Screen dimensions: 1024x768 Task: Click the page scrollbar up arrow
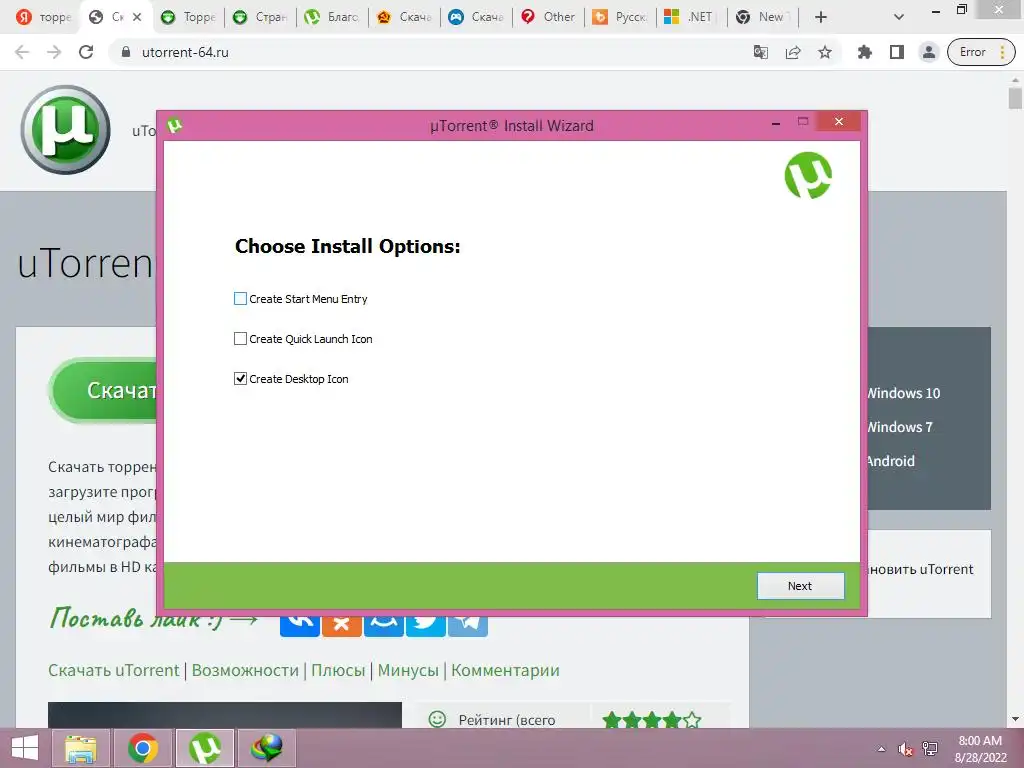point(1015,79)
